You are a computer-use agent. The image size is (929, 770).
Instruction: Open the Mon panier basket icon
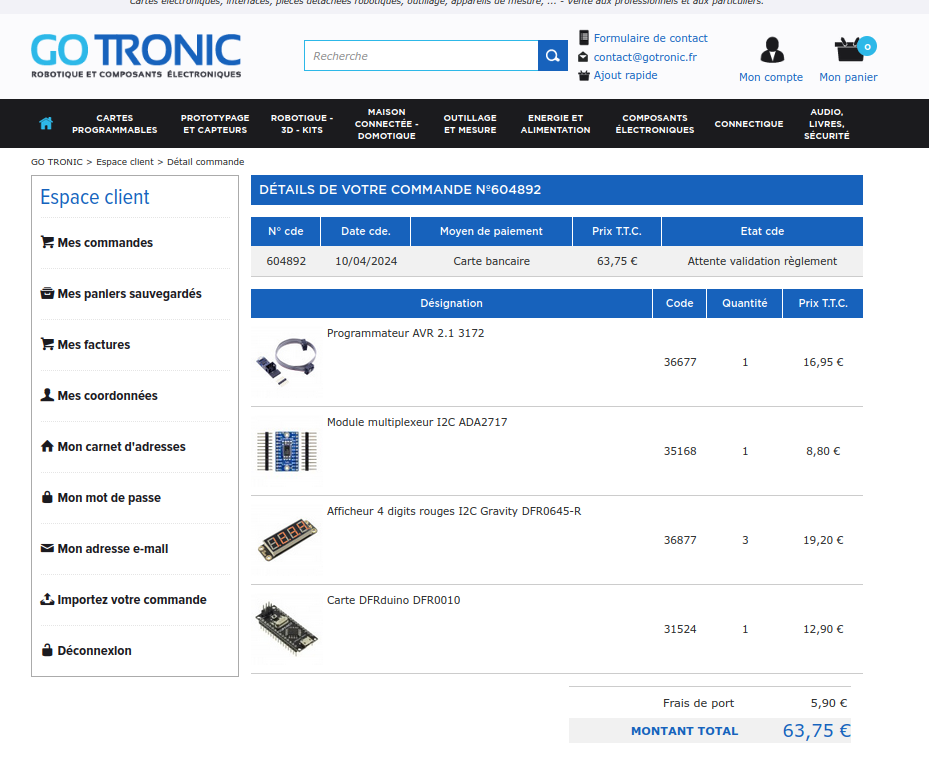click(x=848, y=49)
